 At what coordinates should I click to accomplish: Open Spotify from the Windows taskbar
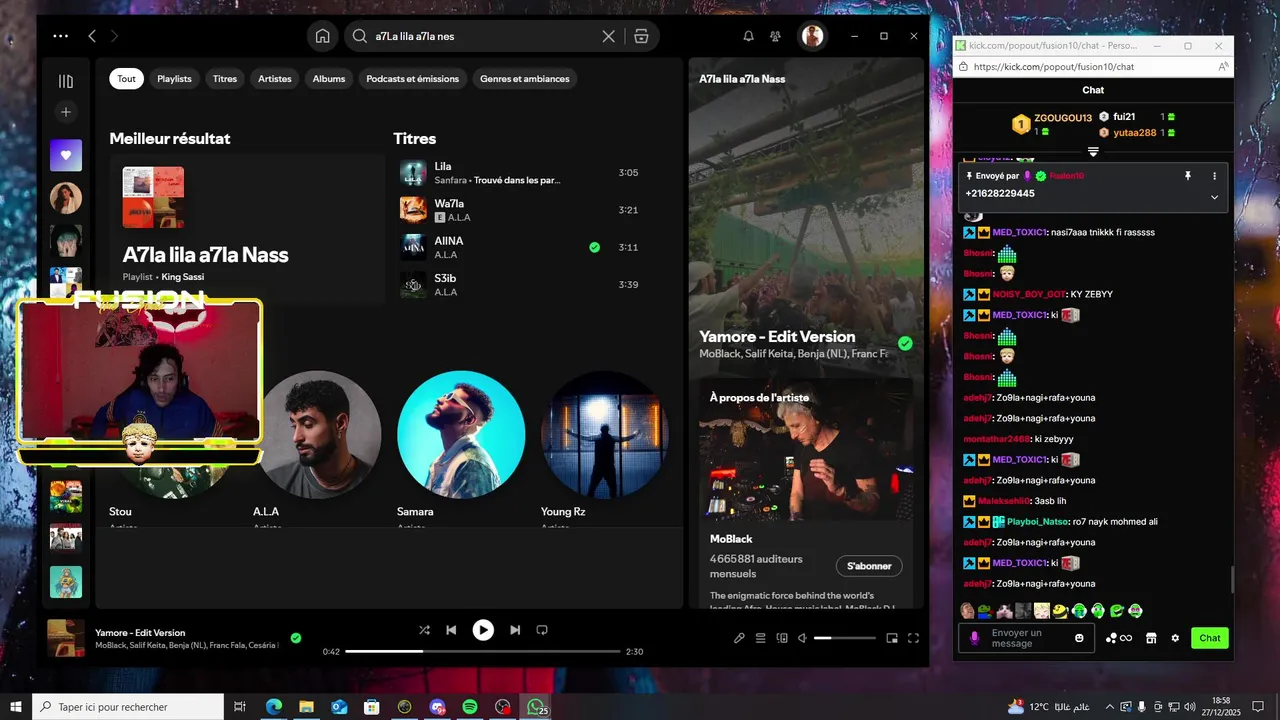tap(470, 707)
